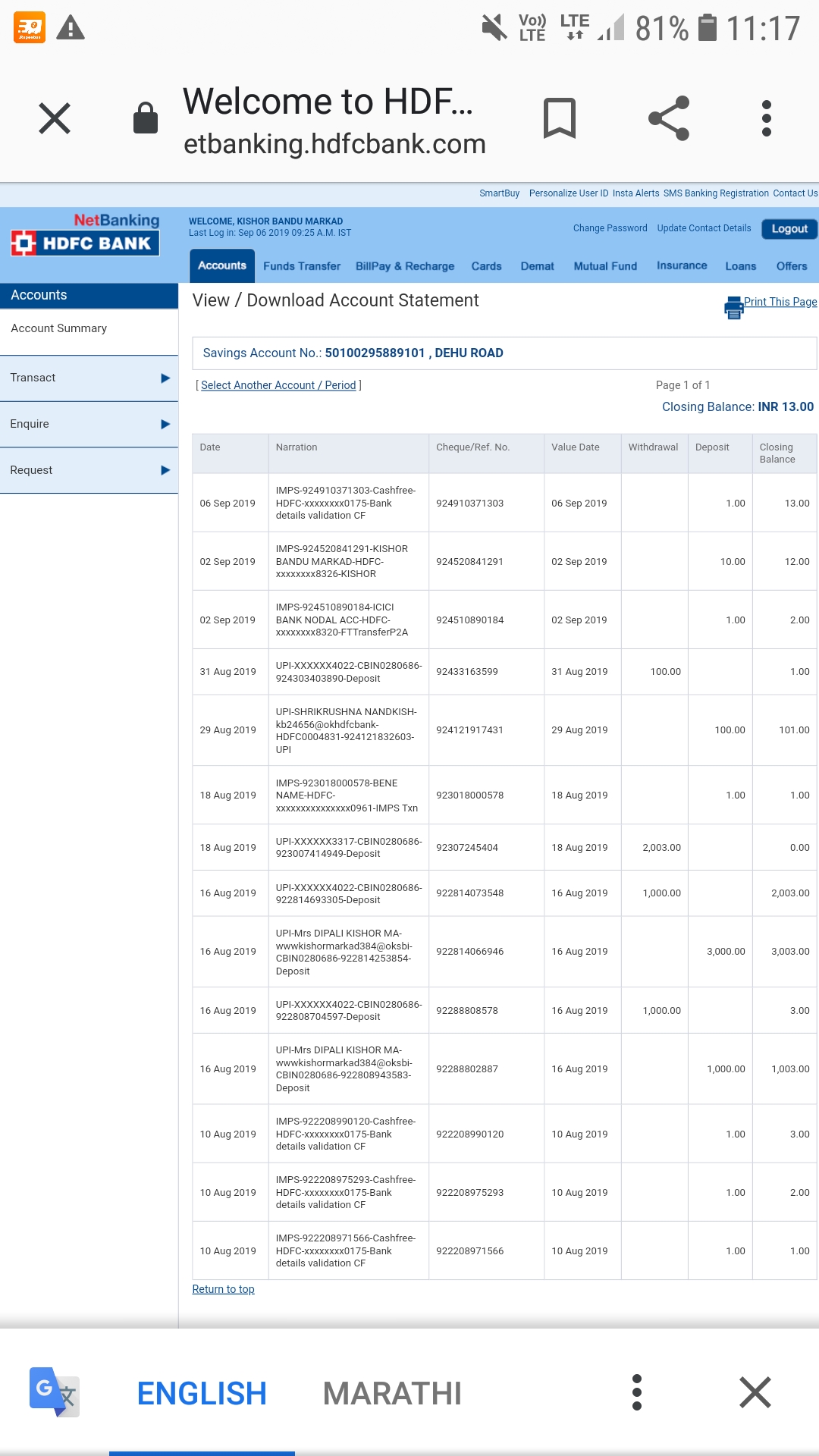Click the Cheque/Ref. No. column header

coord(472,447)
